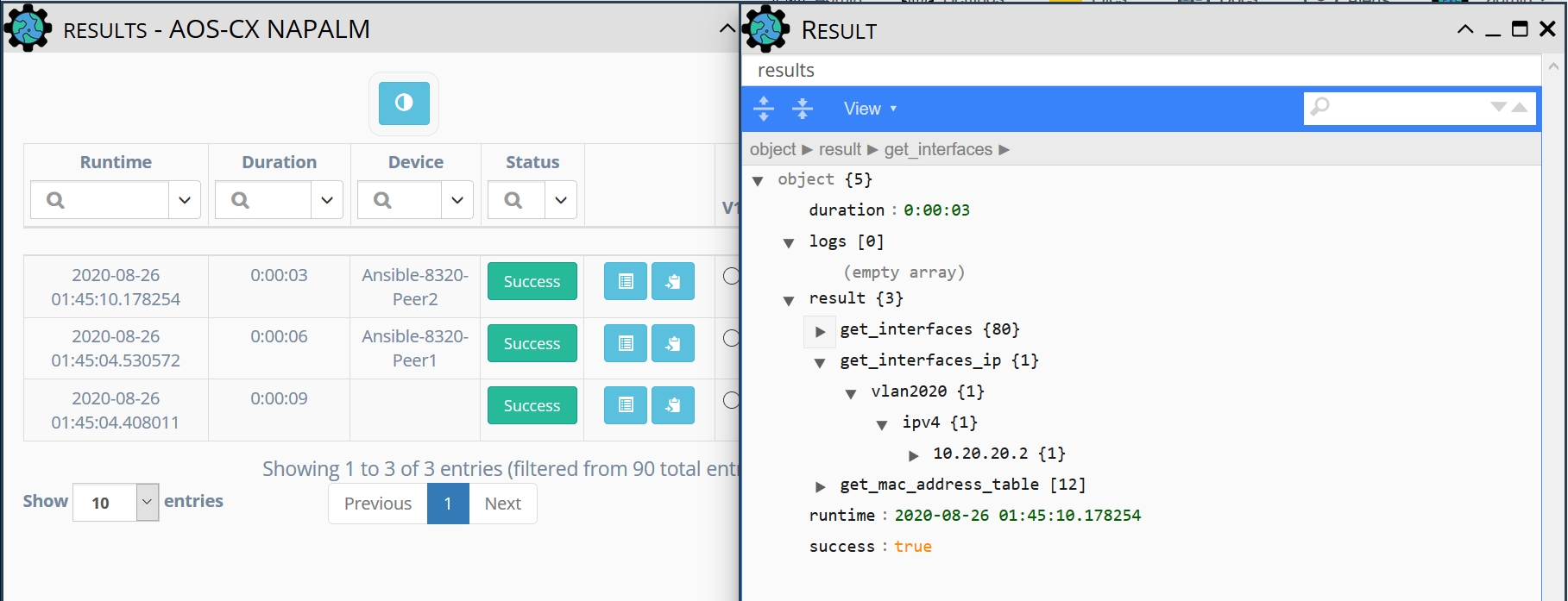Click the globe gear logo of Result window

coord(766,28)
